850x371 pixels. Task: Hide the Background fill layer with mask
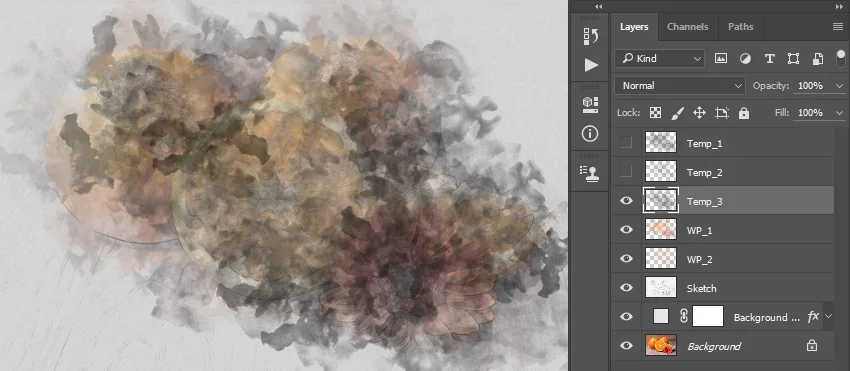[x=626, y=316]
